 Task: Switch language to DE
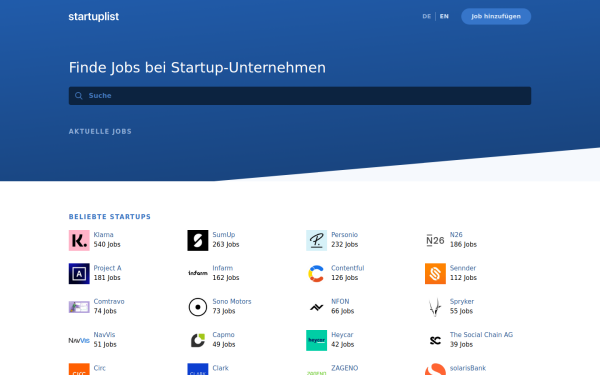point(427,16)
